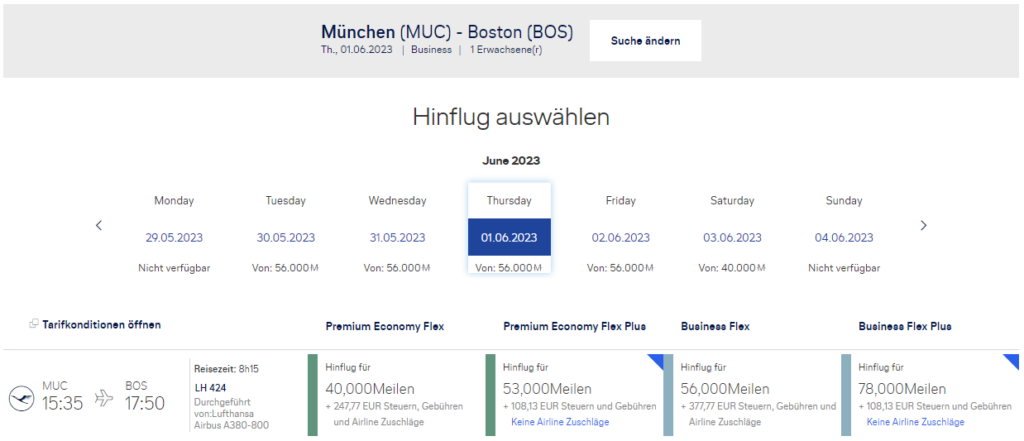Click Keine Airline Zuschläge under 53,000 Meilen

click(x=560, y=422)
